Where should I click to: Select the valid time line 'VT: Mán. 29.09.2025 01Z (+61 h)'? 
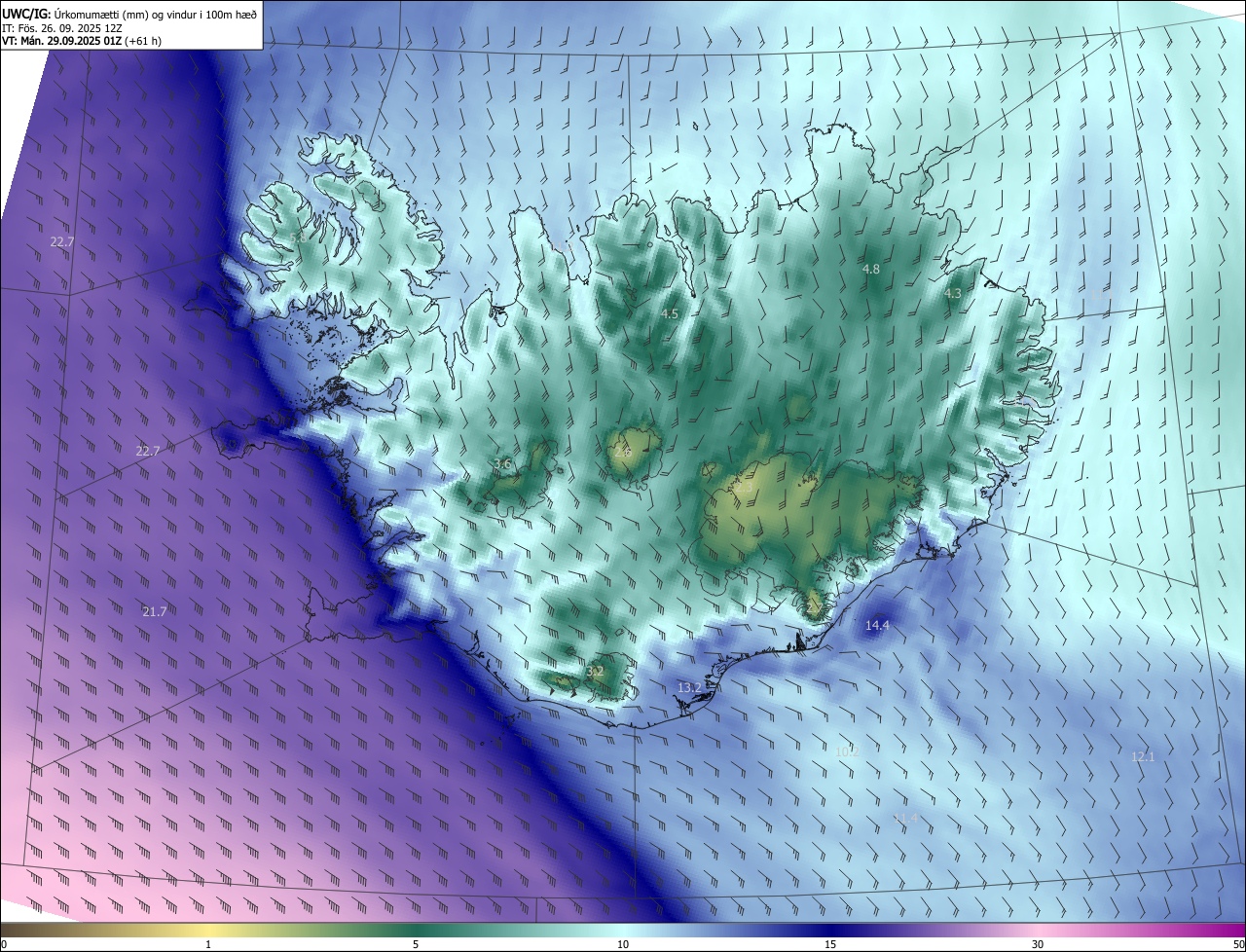[x=84, y=42]
